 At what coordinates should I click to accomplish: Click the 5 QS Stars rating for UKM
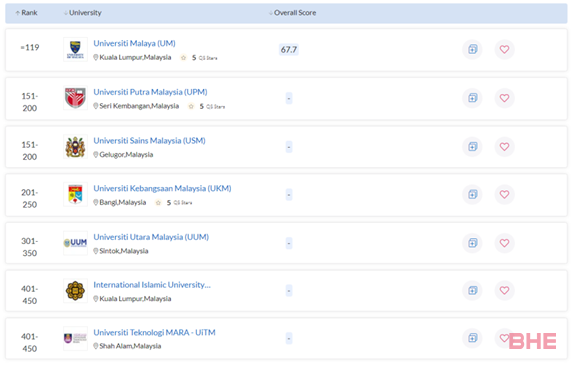tap(174, 203)
